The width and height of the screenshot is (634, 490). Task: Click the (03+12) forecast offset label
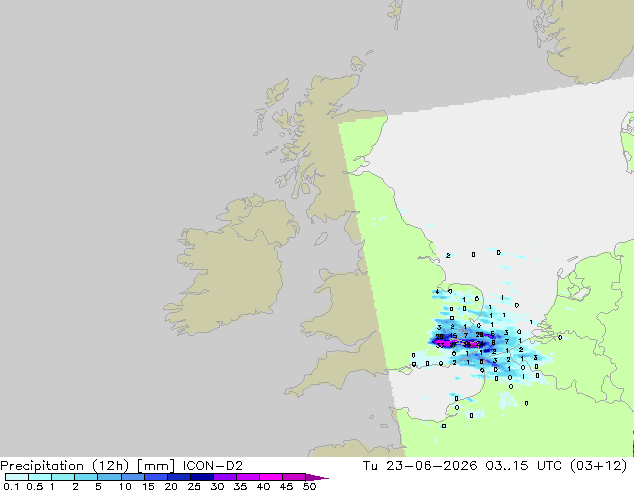[x=598, y=466]
